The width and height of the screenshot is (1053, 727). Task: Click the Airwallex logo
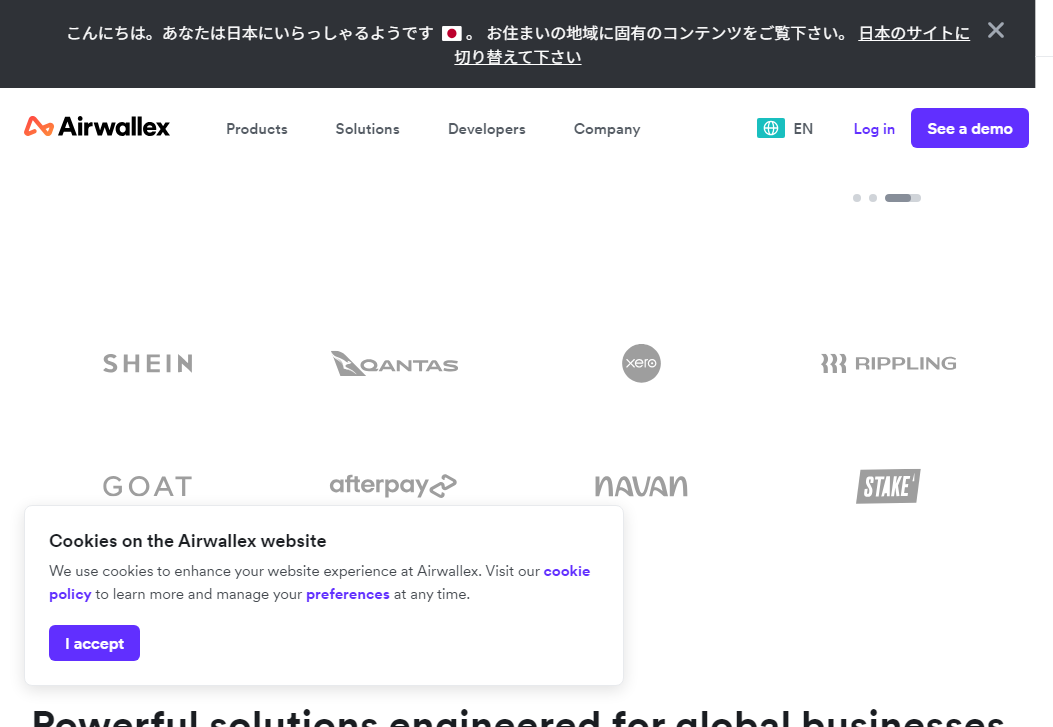pyautogui.click(x=97, y=126)
